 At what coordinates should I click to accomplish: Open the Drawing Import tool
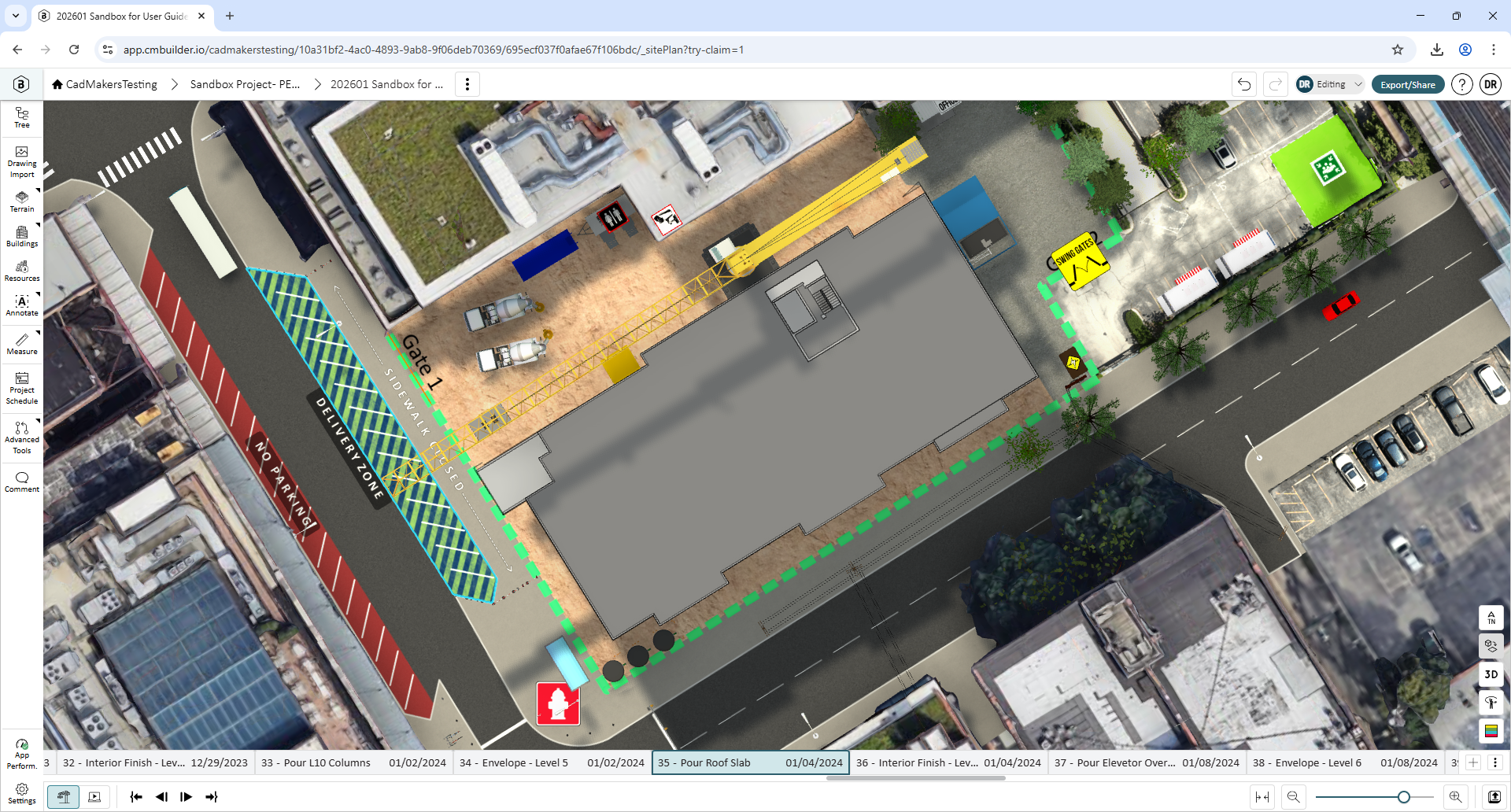click(x=22, y=162)
